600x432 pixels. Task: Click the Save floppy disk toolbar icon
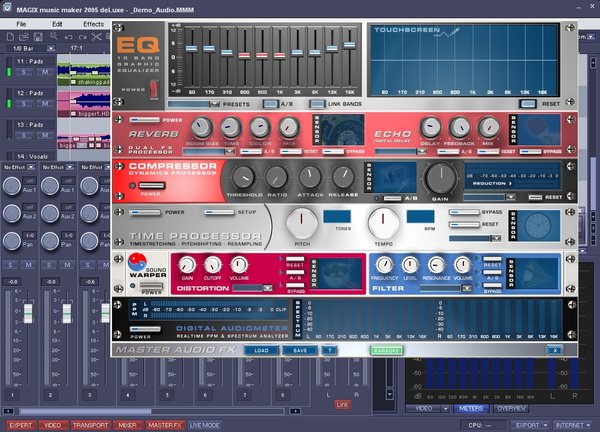[38, 37]
